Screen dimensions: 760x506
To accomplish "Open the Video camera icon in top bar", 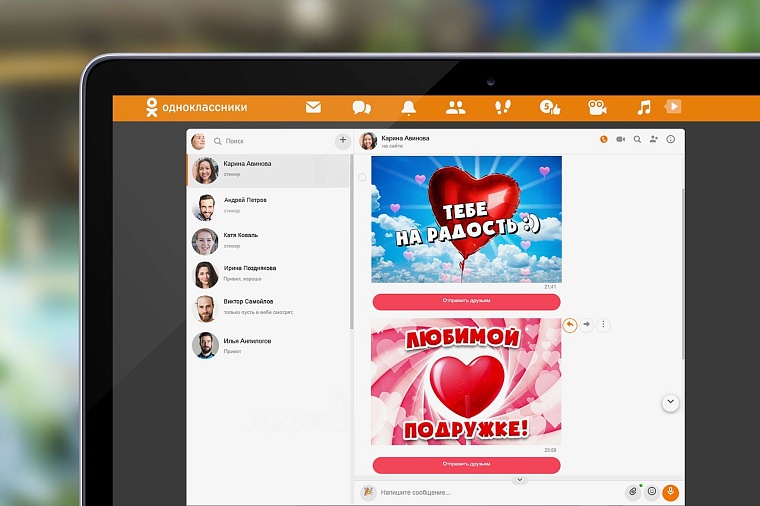I will coord(597,108).
